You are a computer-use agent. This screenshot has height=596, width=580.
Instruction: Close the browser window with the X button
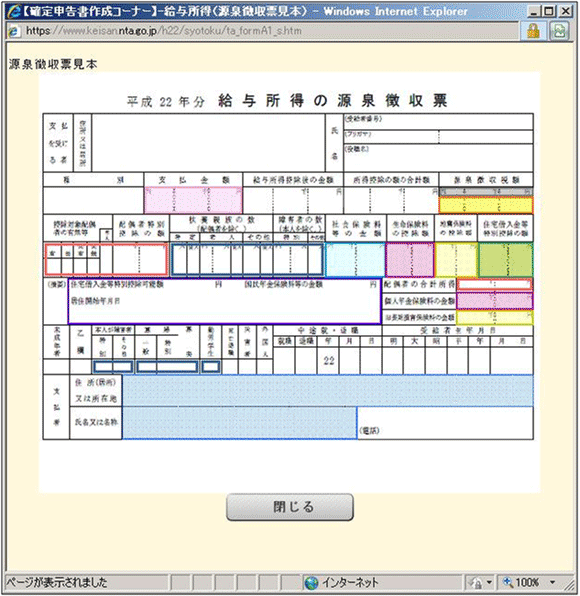pos(566,11)
